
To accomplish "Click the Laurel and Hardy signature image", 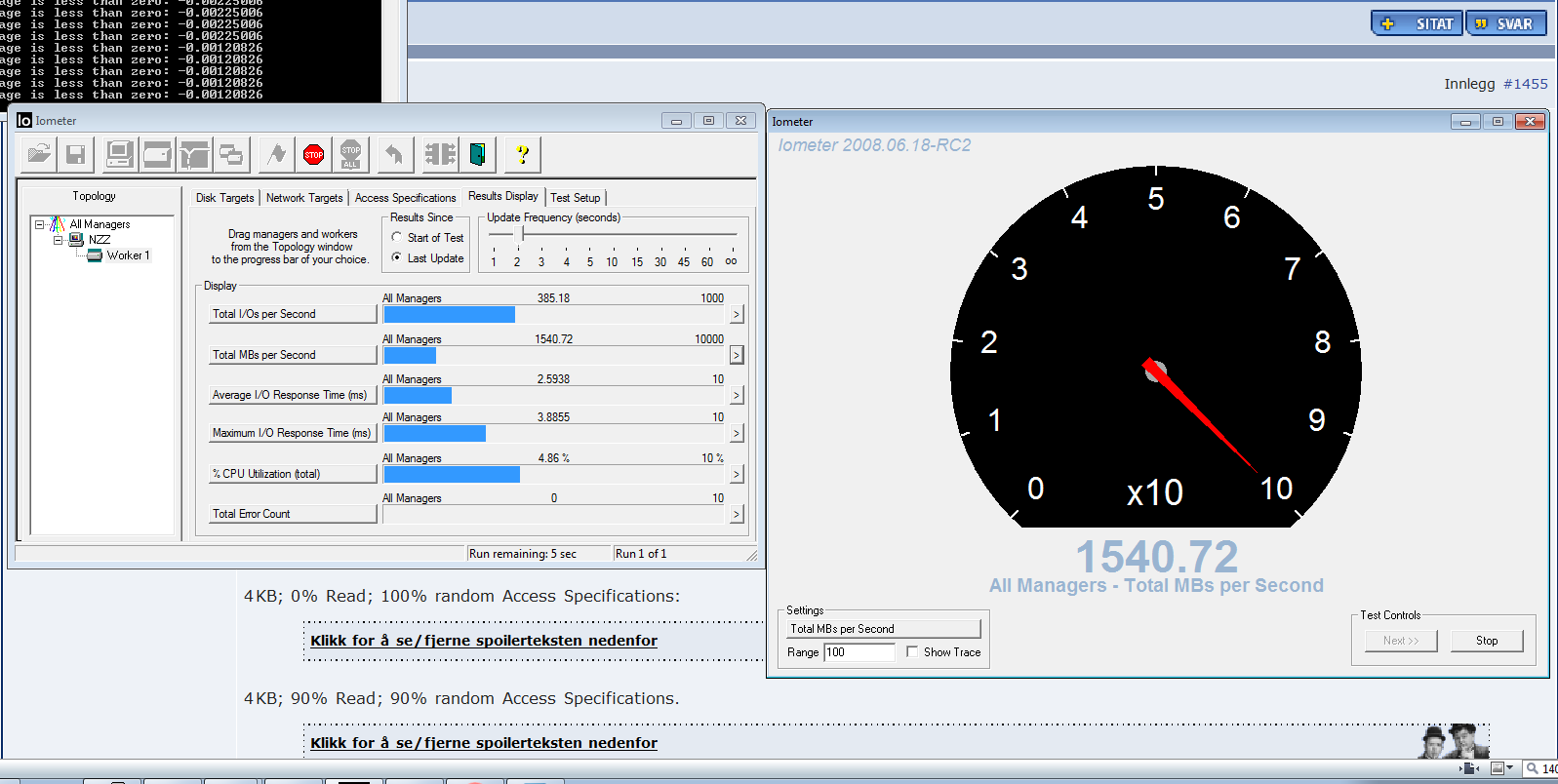I will coord(1452,741).
